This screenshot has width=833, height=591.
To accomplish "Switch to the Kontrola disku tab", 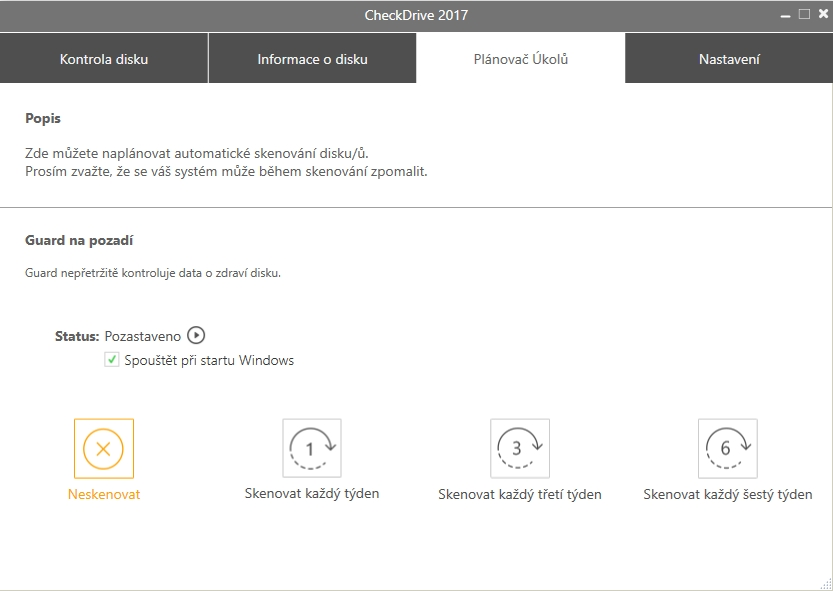I will point(104,58).
